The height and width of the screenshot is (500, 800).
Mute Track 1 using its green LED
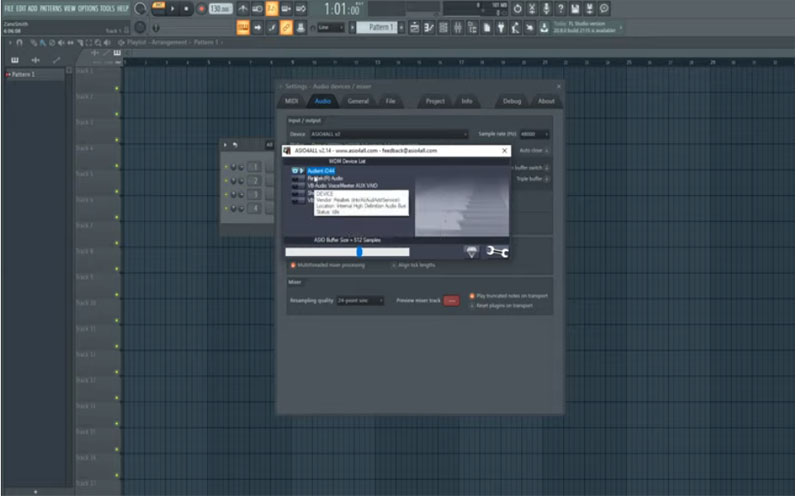coord(117,89)
